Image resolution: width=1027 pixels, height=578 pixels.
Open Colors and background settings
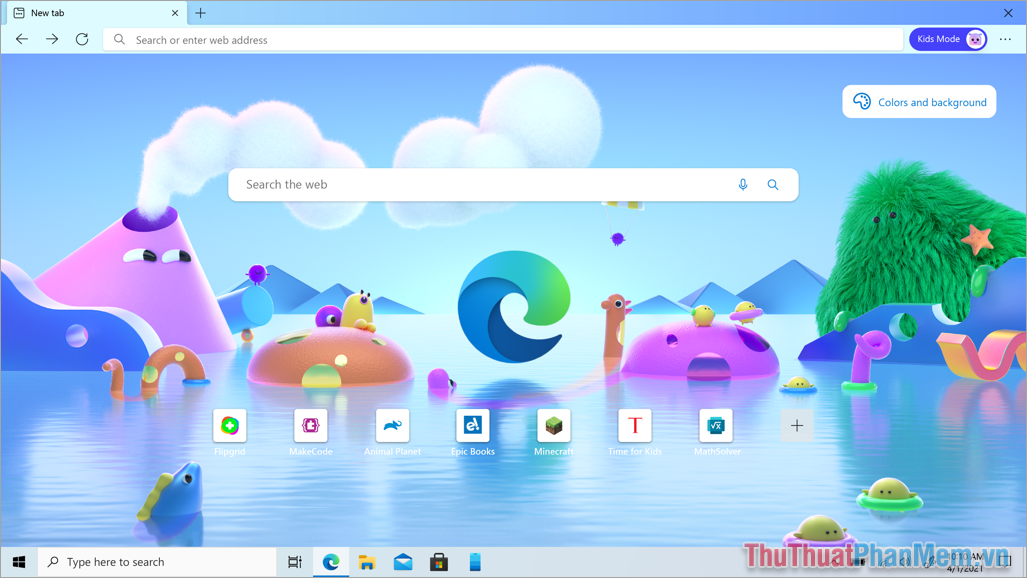(918, 101)
